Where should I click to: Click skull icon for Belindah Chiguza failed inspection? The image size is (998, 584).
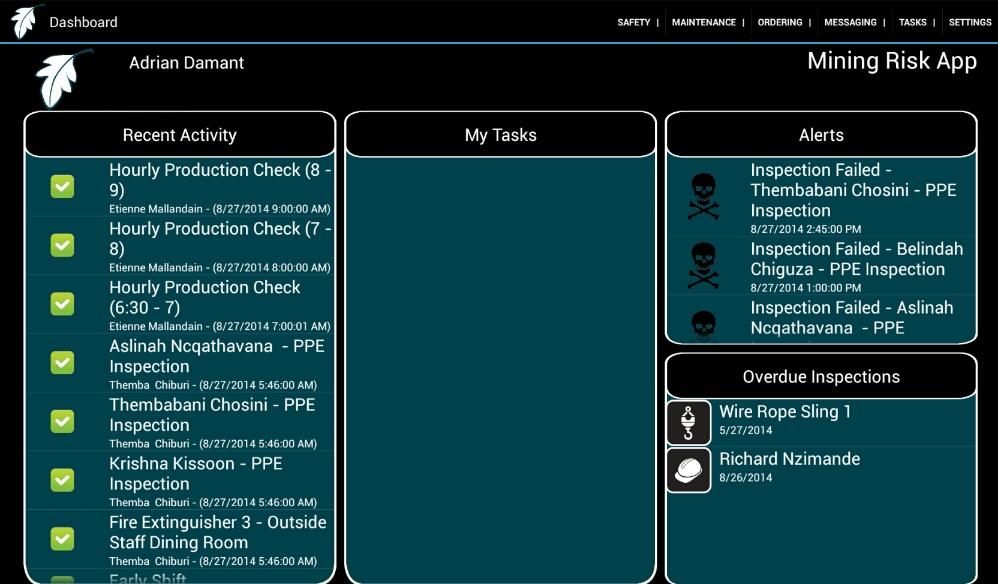click(703, 266)
